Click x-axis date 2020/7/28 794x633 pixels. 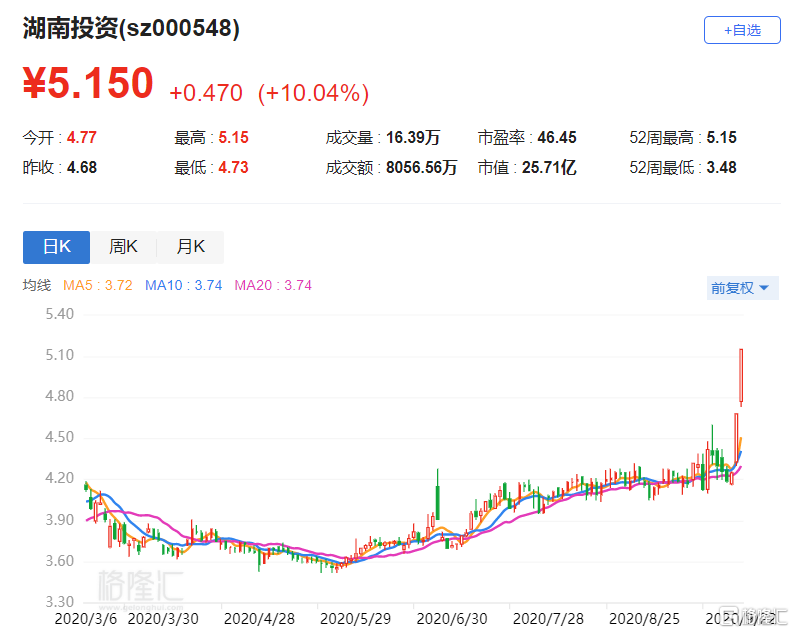(548, 619)
